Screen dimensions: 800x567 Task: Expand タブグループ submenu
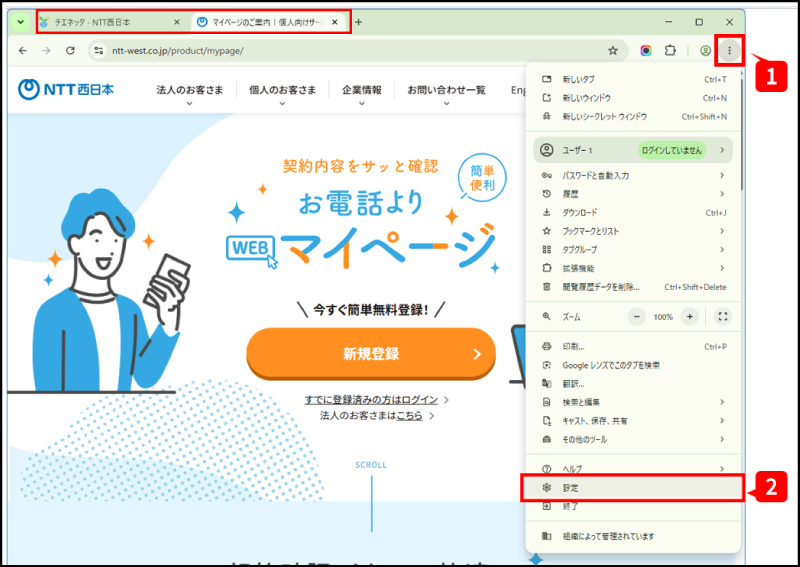(x=633, y=250)
